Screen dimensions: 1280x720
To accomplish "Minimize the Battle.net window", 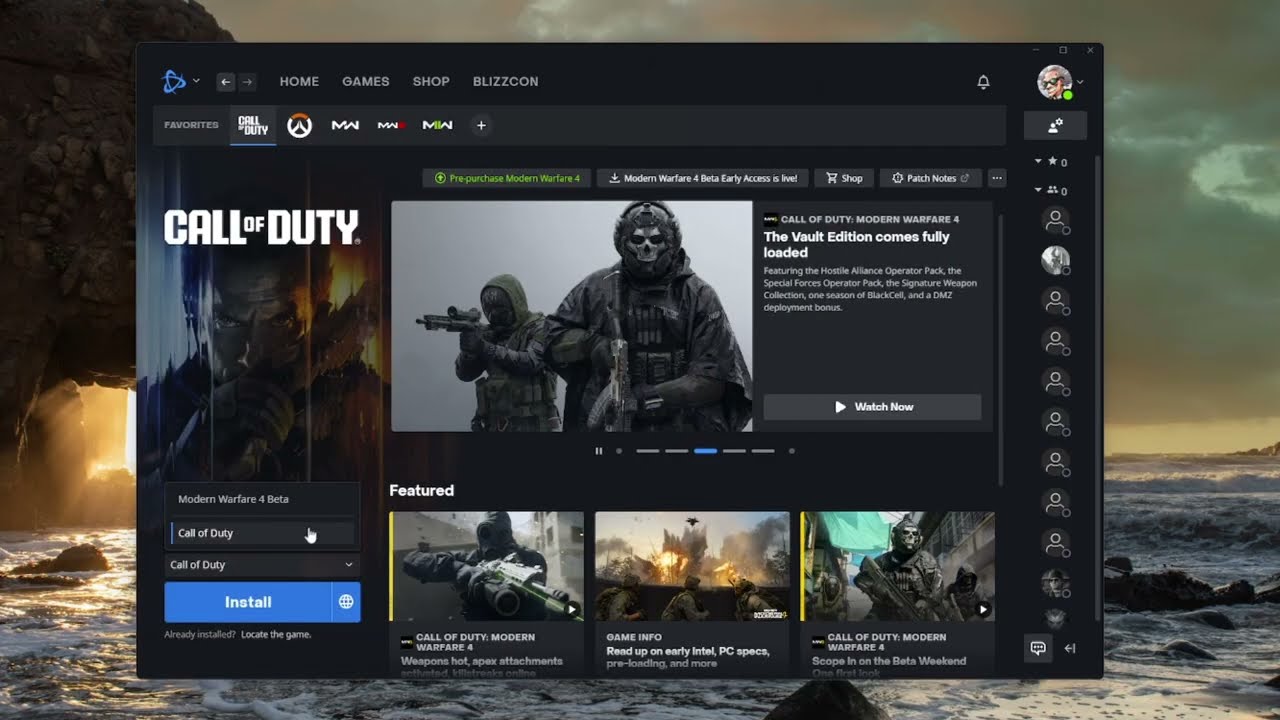I will [x=1035, y=50].
